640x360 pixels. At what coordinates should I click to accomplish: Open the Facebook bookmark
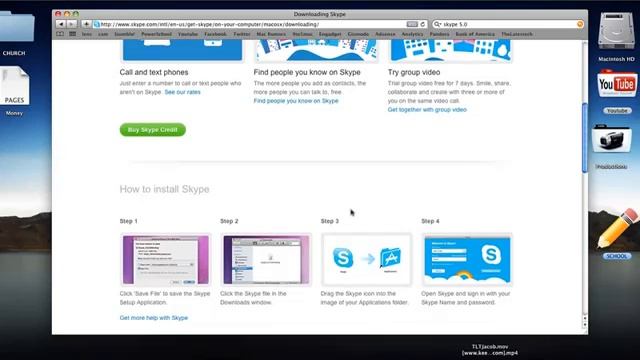pos(215,34)
